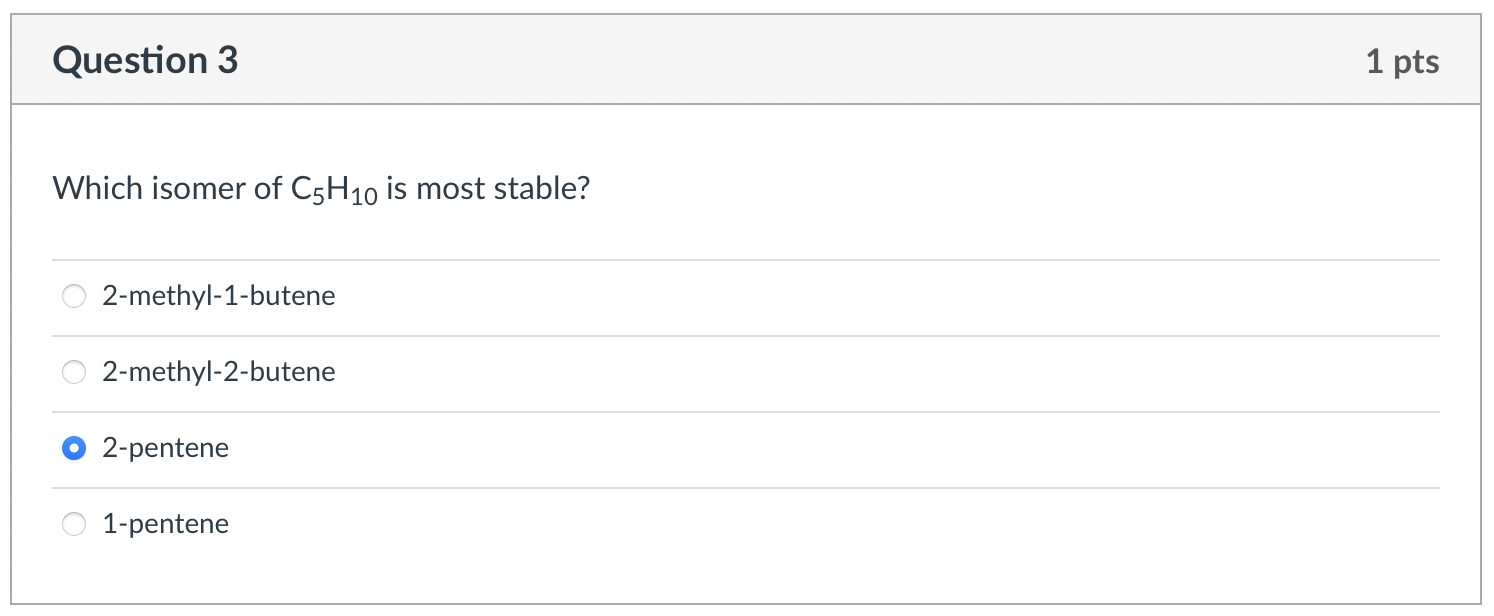Click the word 'Question' in the header
1494x616 pixels.
pos(129,61)
